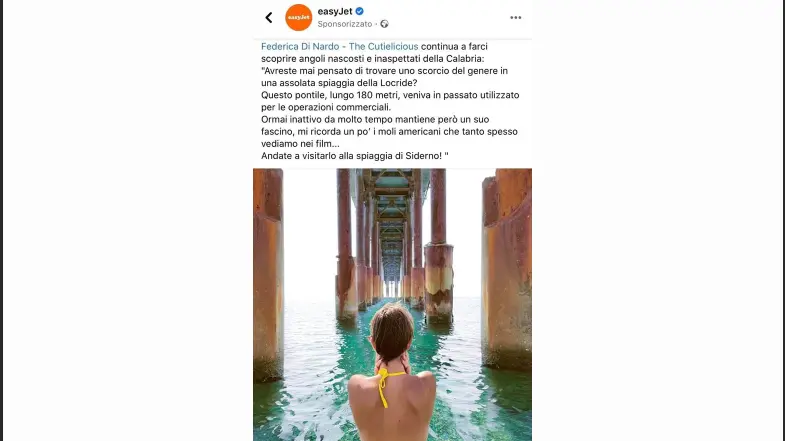Open the pier photo in full view
The height and width of the screenshot is (441, 785).
pyautogui.click(x=392, y=304)
